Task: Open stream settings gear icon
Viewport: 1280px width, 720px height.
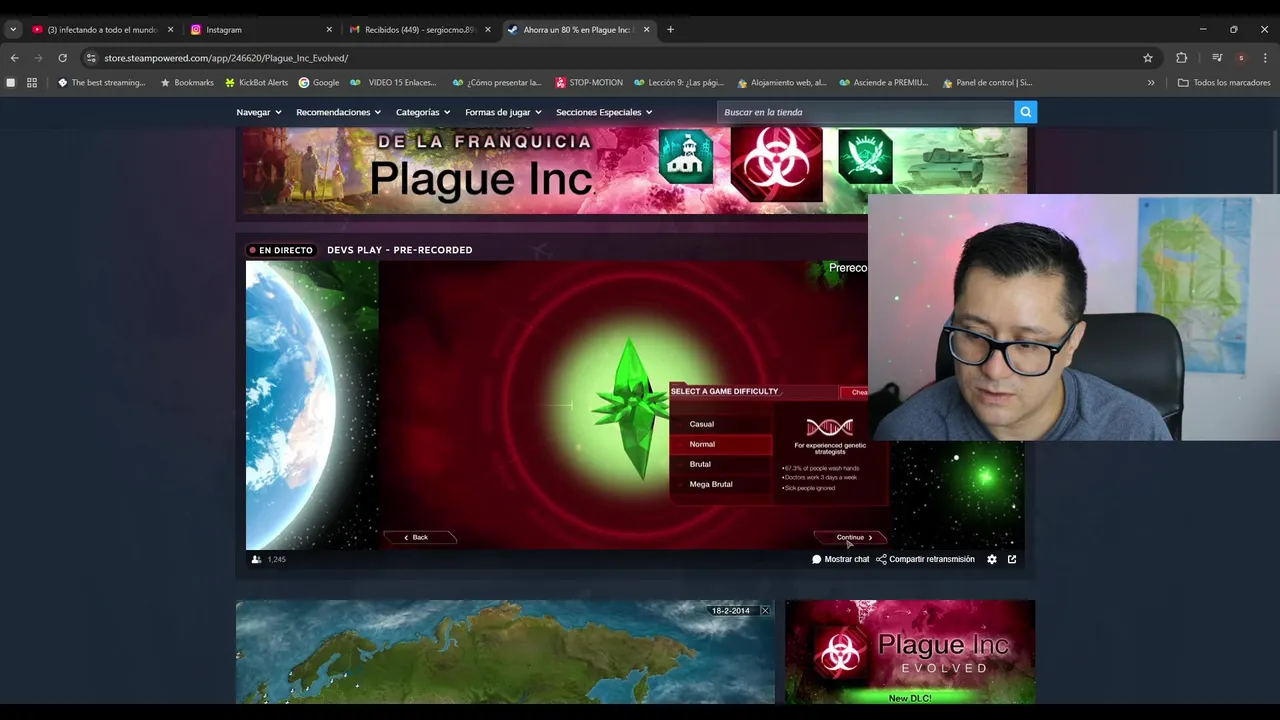Action: [x=992, y=559]
